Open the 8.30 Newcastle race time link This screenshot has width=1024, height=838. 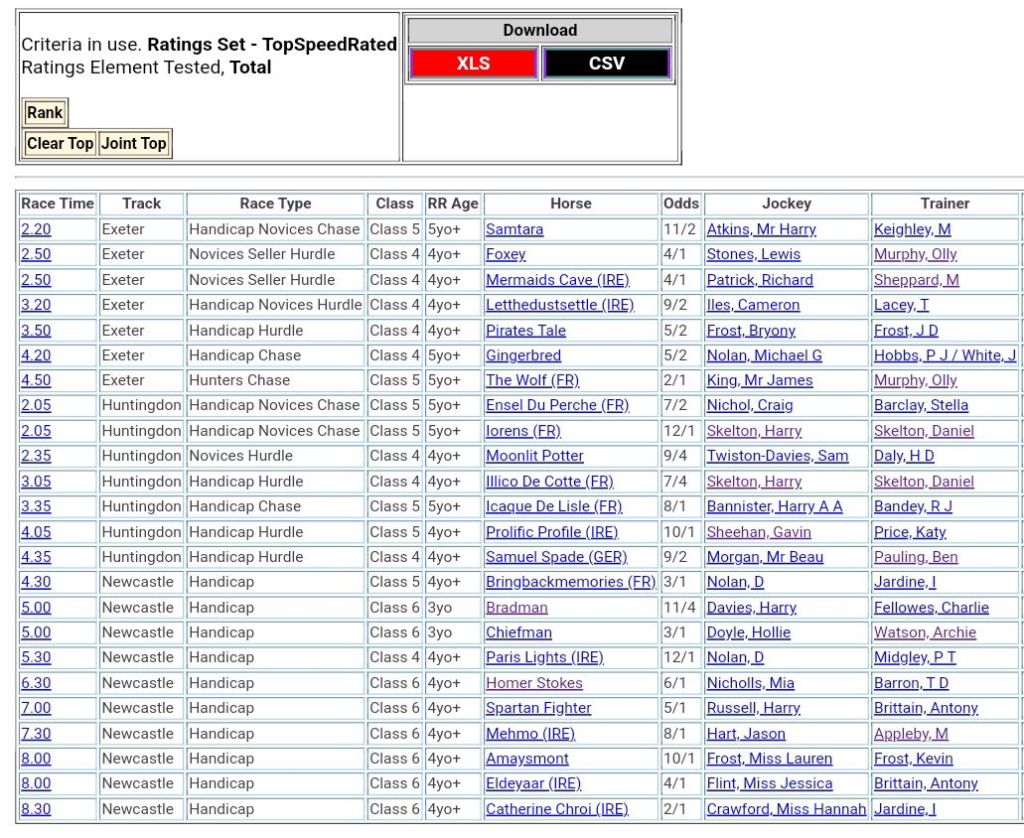[36, 809]
